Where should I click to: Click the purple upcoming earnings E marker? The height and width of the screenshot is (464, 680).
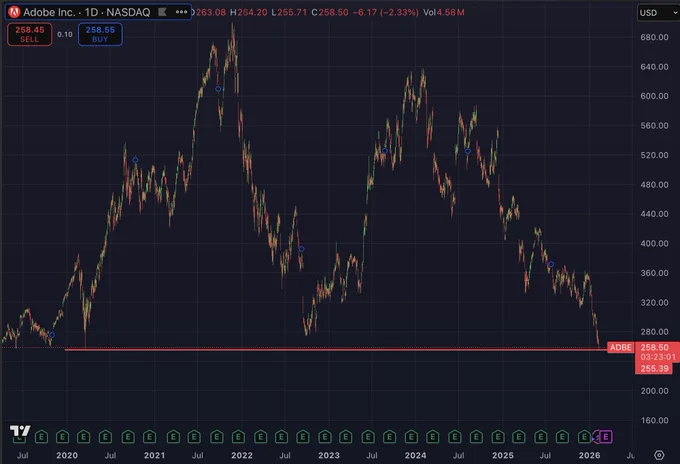click(x=606, y=436)
